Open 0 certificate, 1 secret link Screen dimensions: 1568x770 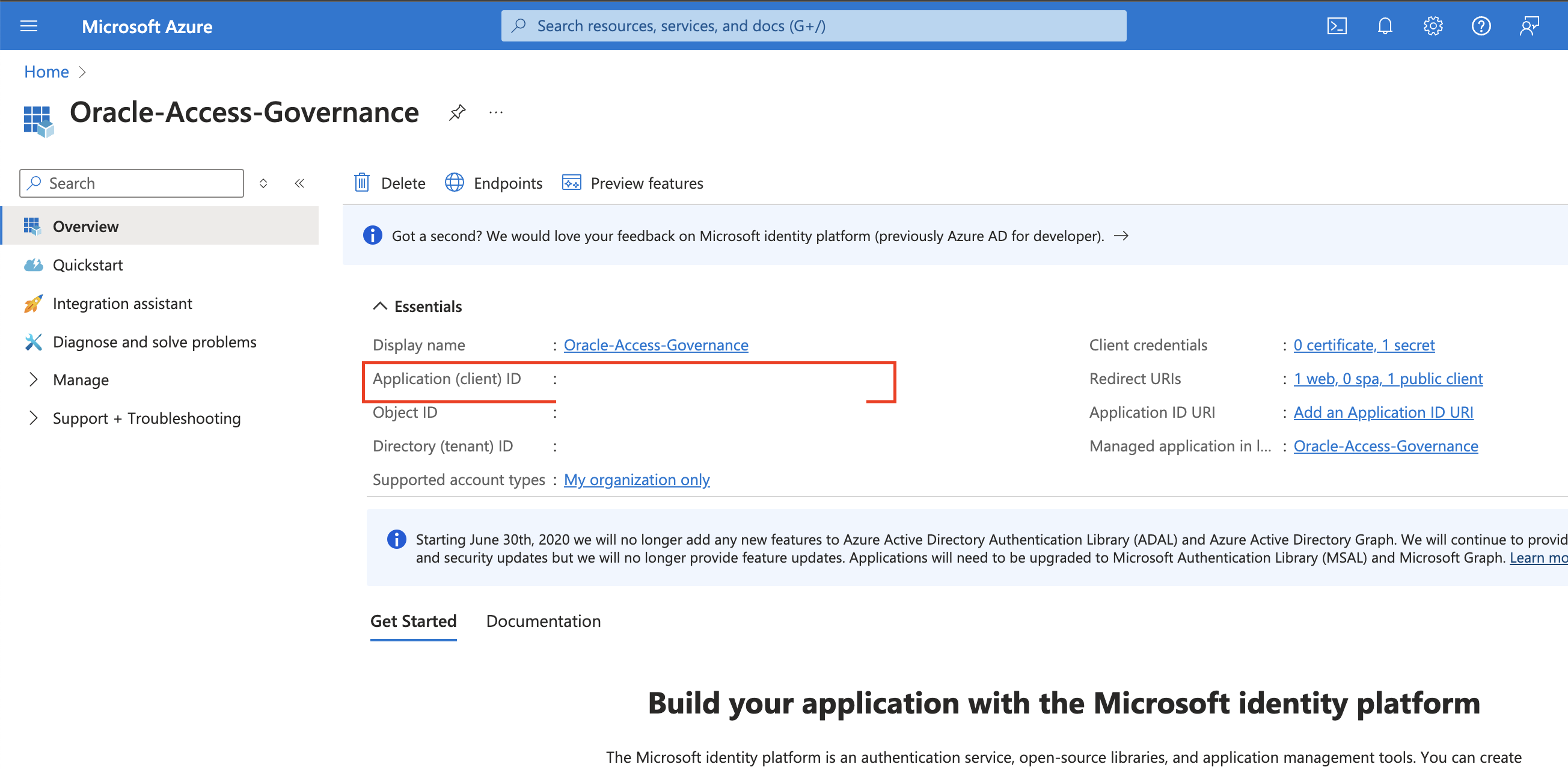tap(1364, 344)
